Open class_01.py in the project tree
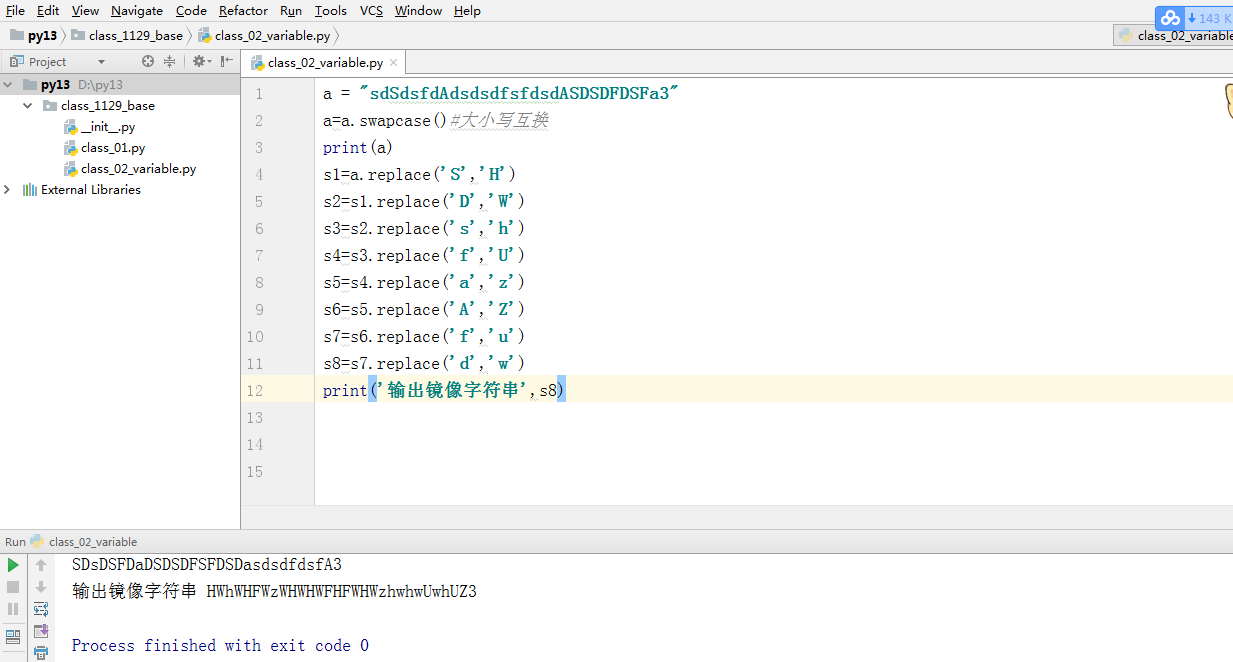The image size is (1233, 662). click(113, 148)
